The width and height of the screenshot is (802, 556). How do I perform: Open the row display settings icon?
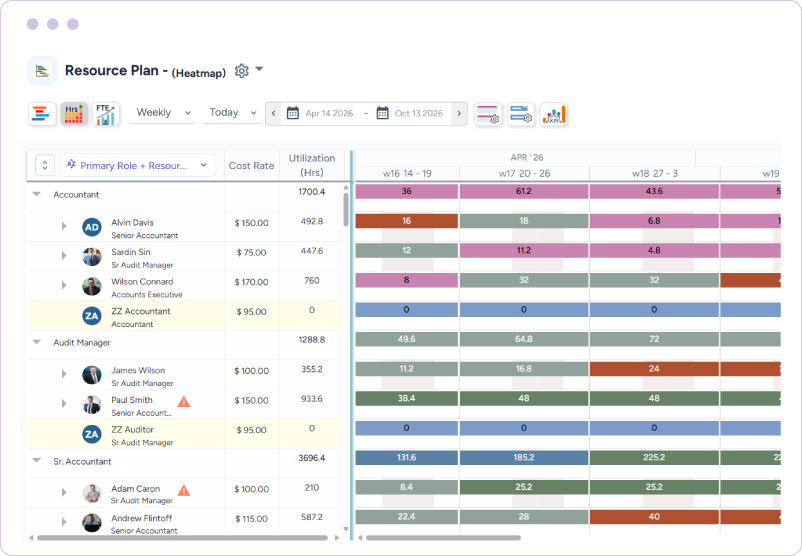click(488, 114)
